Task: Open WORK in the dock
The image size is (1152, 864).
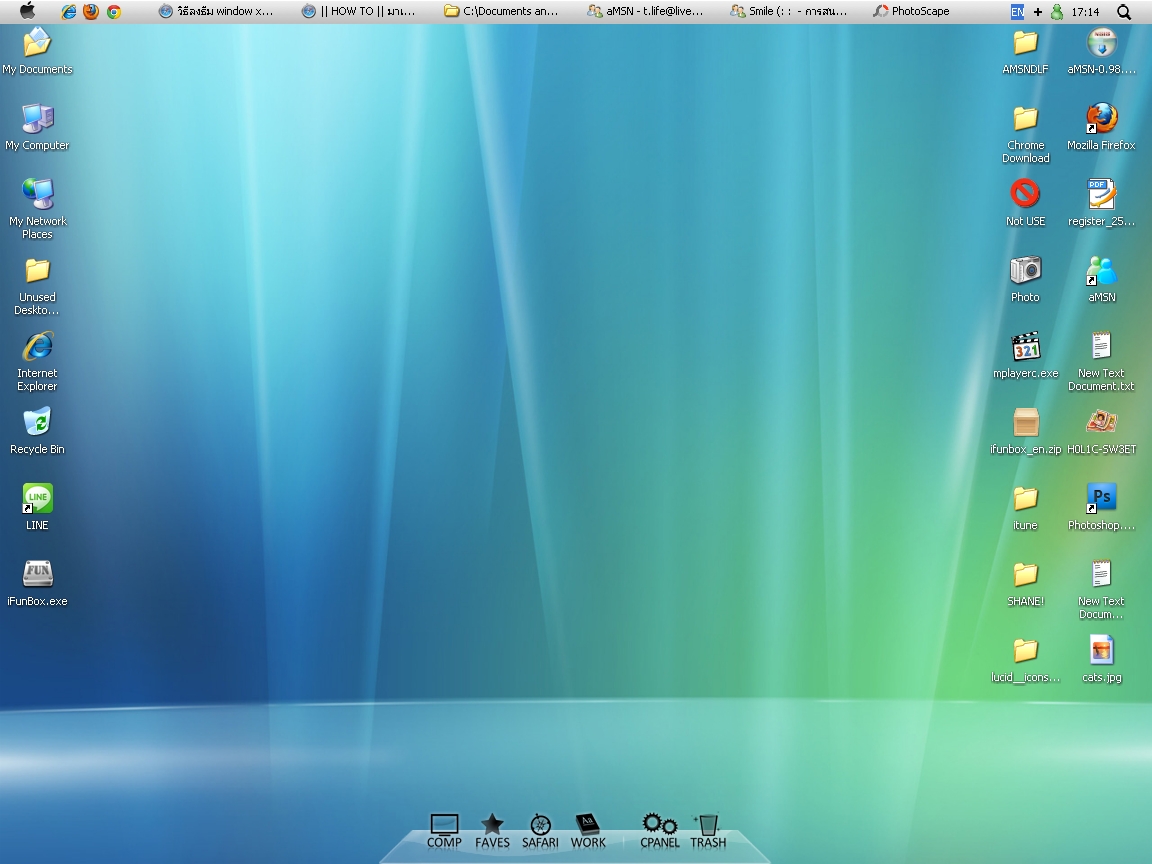Action: click(588, 831)
